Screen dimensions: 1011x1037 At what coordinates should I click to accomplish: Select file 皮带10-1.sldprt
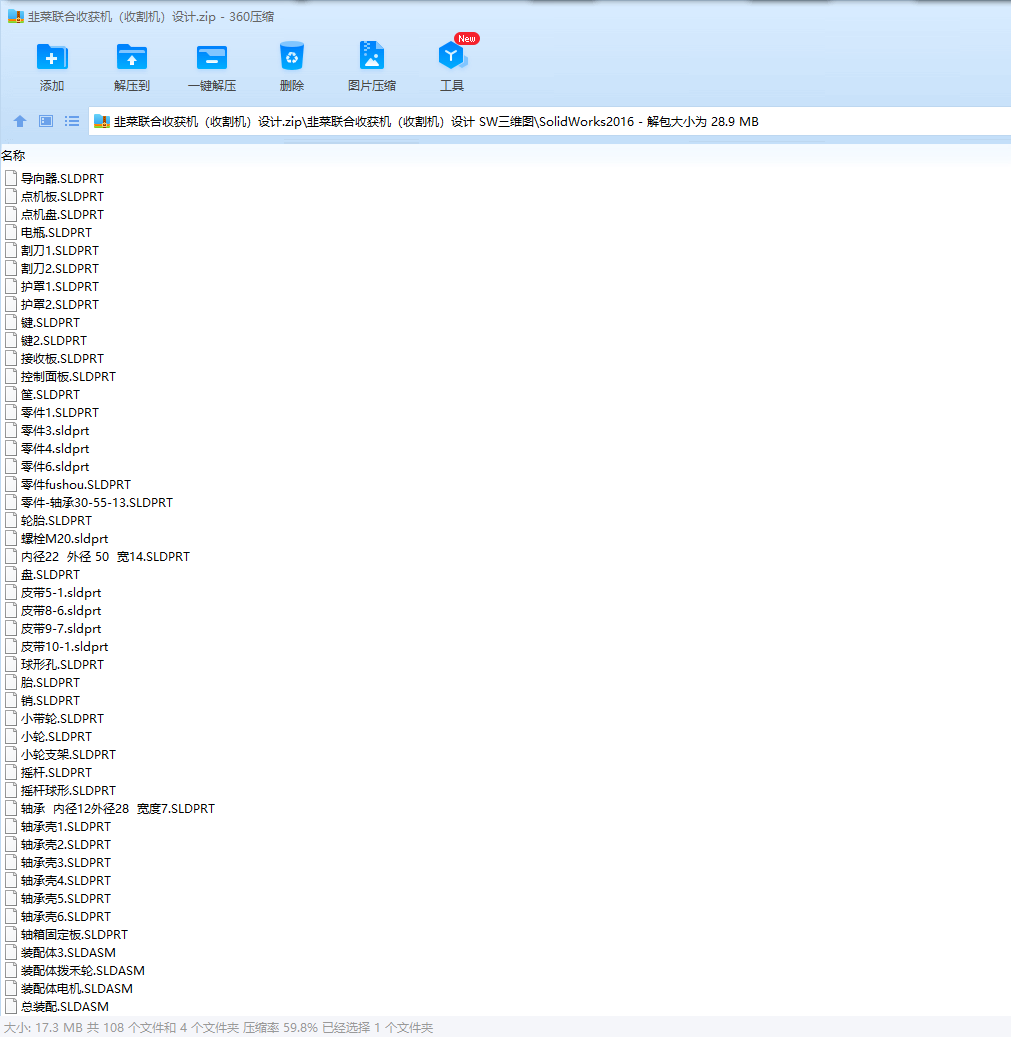click(x=64, y=646)
